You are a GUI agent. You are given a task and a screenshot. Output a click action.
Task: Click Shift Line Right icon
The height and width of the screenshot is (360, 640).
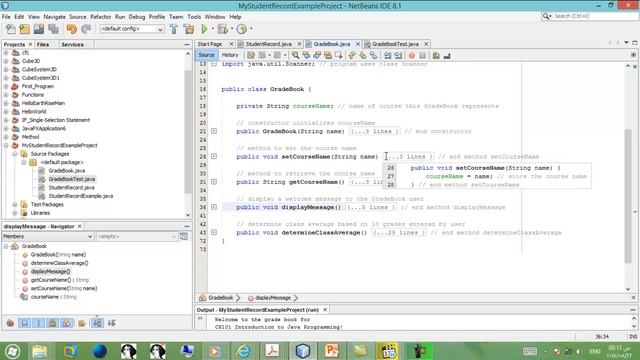tap(398, 55)
